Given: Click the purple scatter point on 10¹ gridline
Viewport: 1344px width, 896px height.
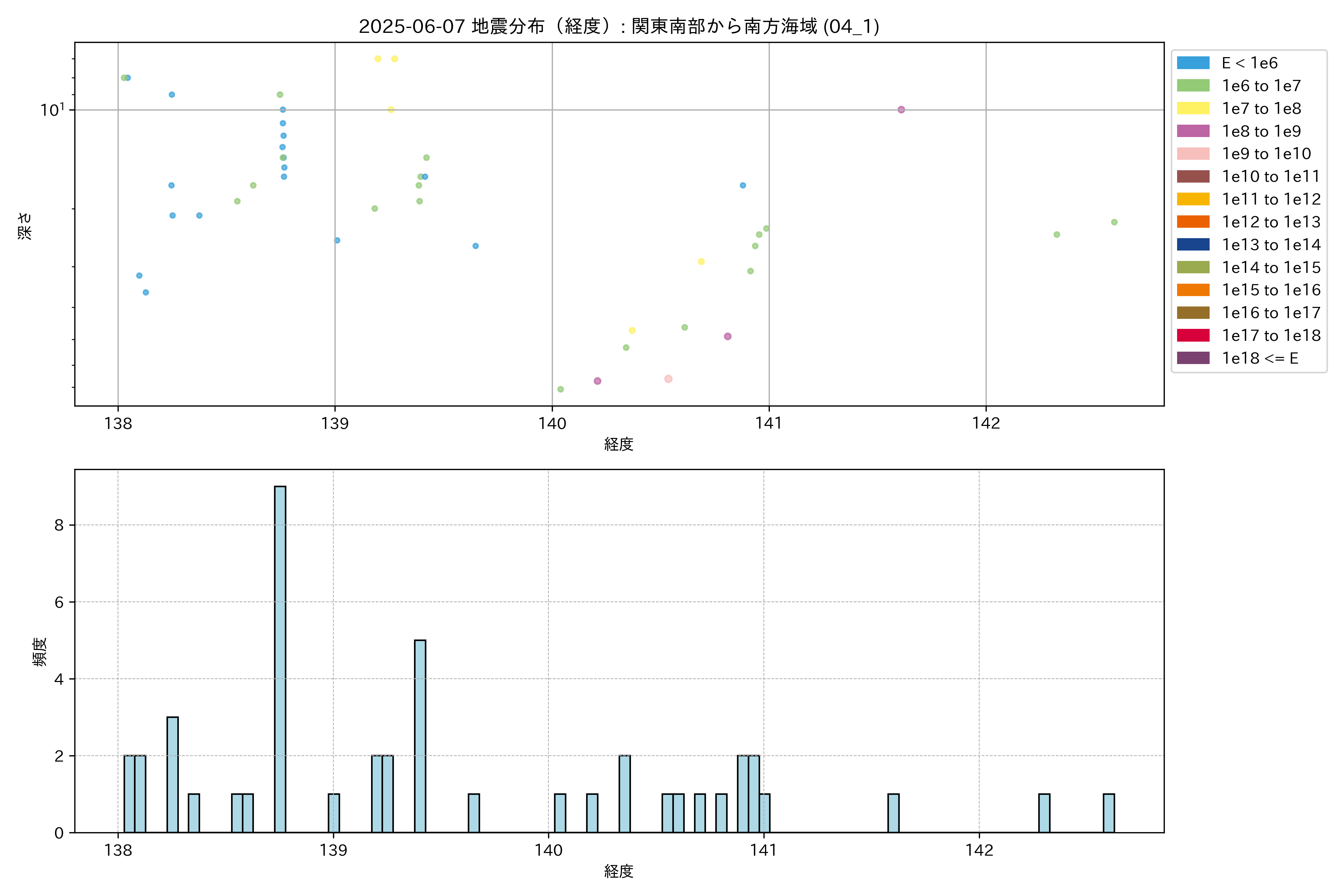Looking at the screenshot, I should click(x=901, y=110).
